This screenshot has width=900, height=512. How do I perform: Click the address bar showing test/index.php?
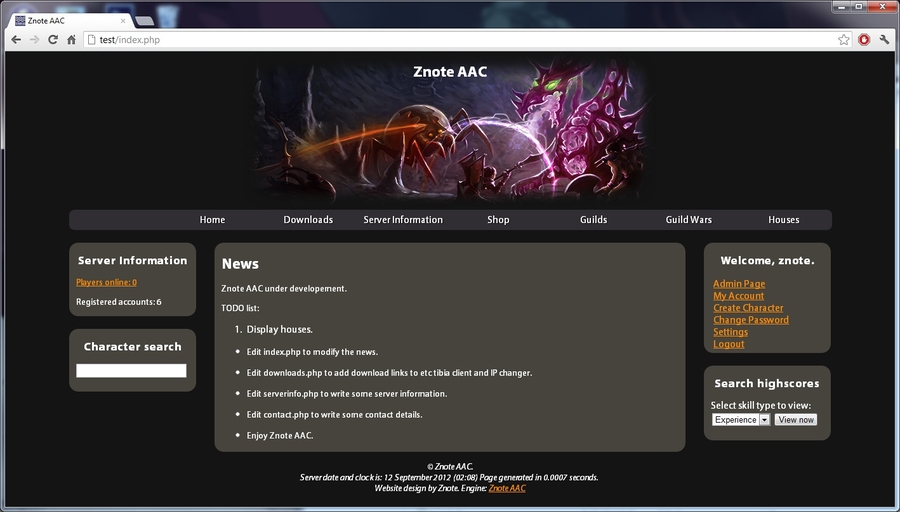click(459, 40)
